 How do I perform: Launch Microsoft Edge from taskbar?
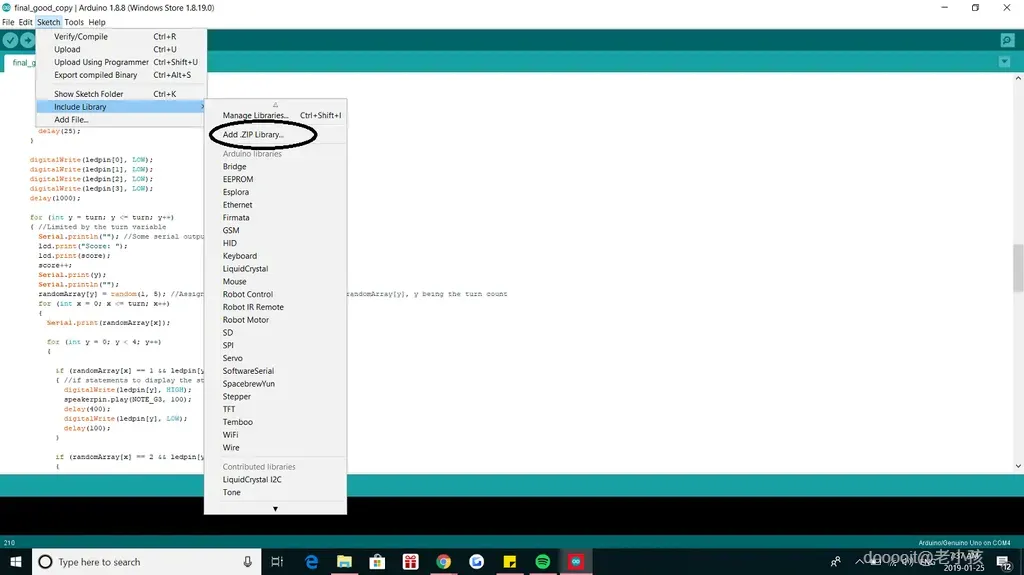312,562
